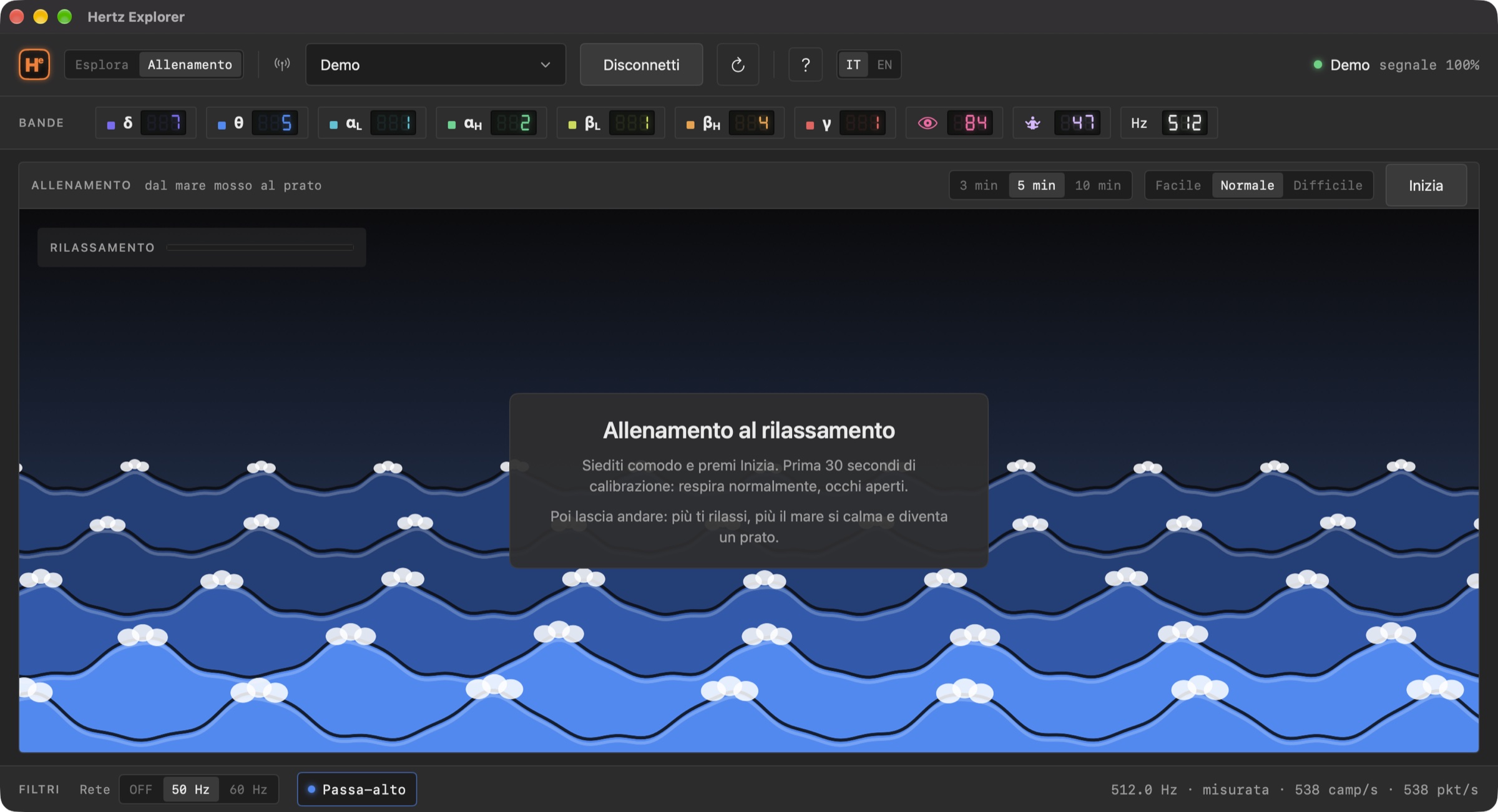Choose Difficile difficulty
The height and width of the screenshot is (812, 1498).
coord(1328,185)
